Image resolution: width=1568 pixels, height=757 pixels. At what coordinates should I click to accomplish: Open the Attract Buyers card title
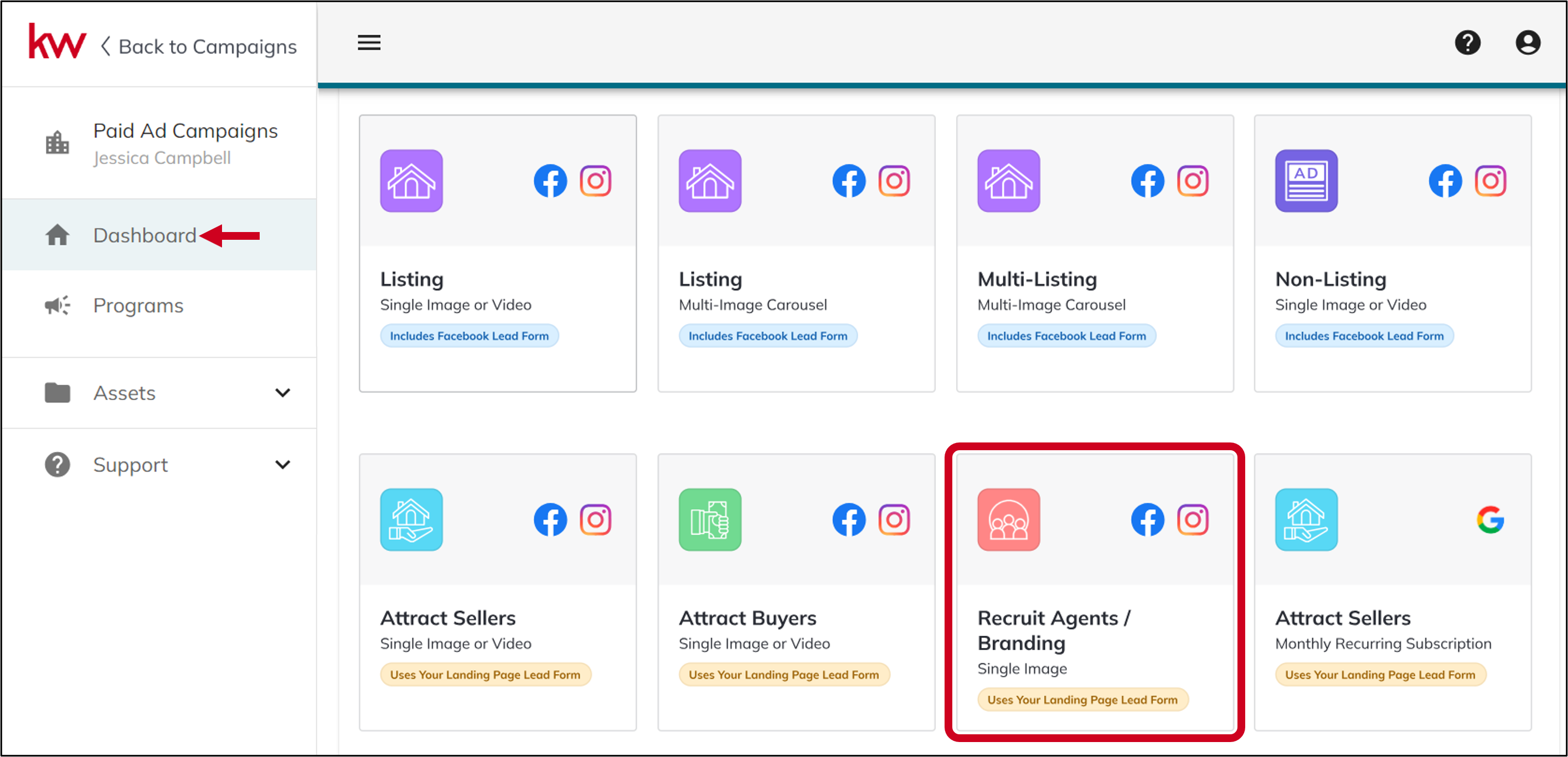(x=747, y=617)
